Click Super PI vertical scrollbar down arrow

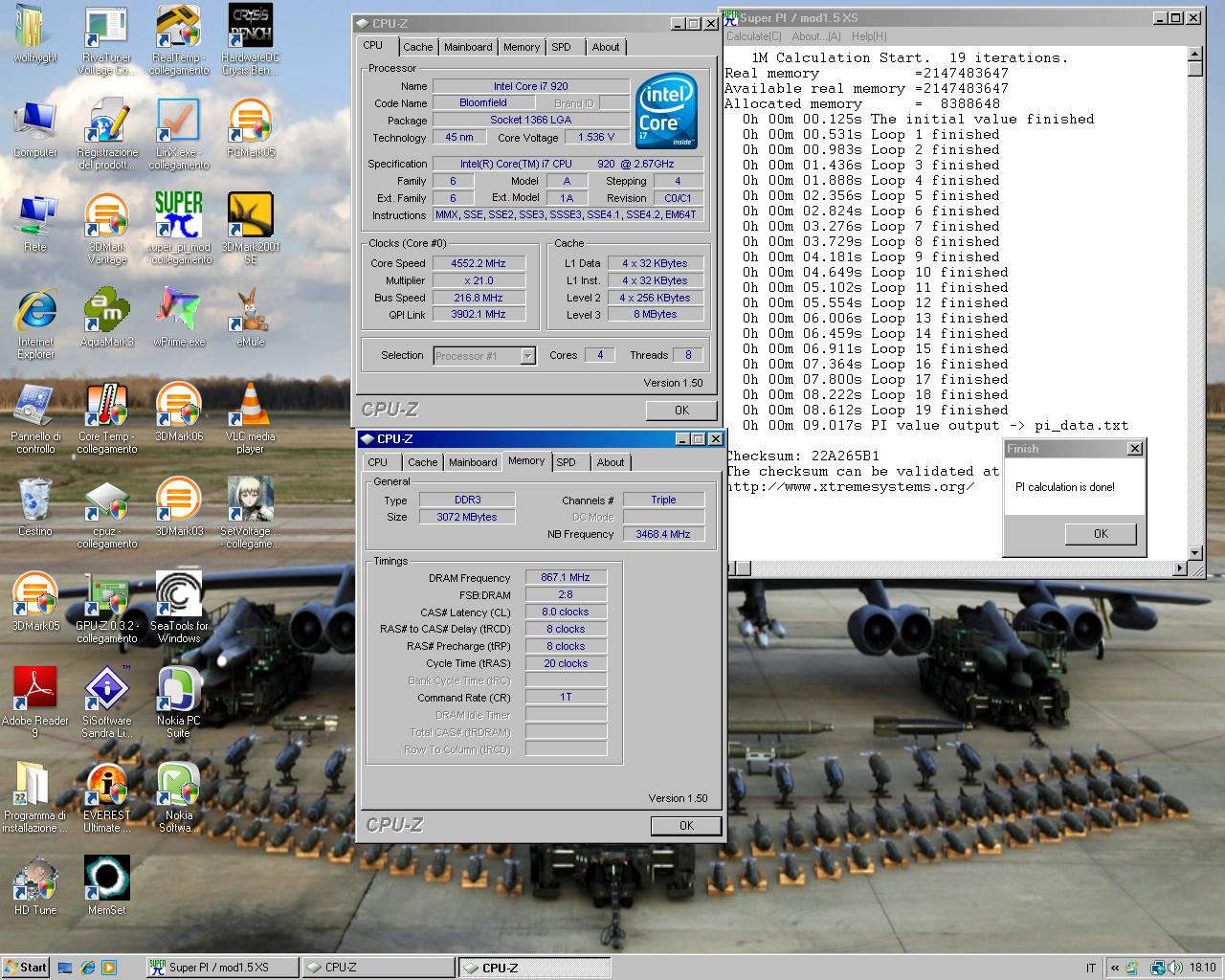click(1194, 552)
